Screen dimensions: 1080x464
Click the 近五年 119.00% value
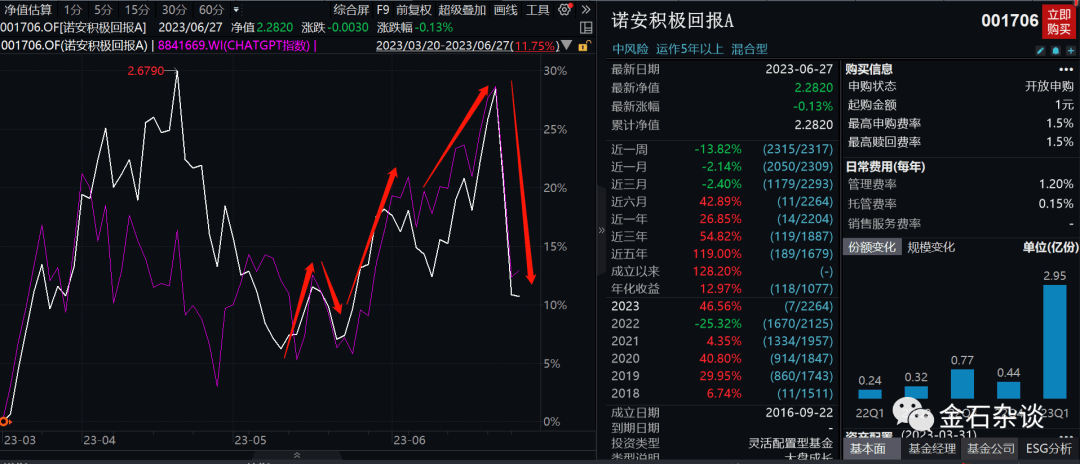(x=719, y=253)
